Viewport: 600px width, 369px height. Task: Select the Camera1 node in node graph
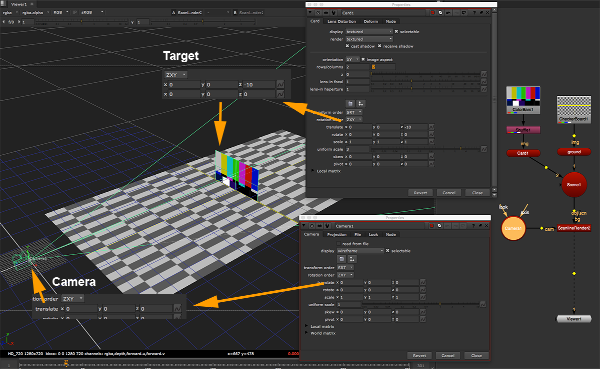click(x=513, y=229)
